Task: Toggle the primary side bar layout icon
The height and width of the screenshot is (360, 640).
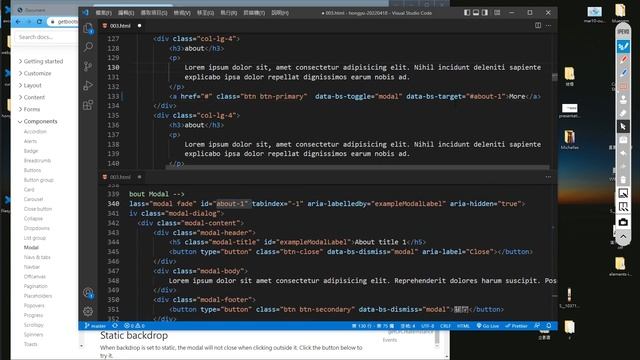Action: [x=467, y=13]
